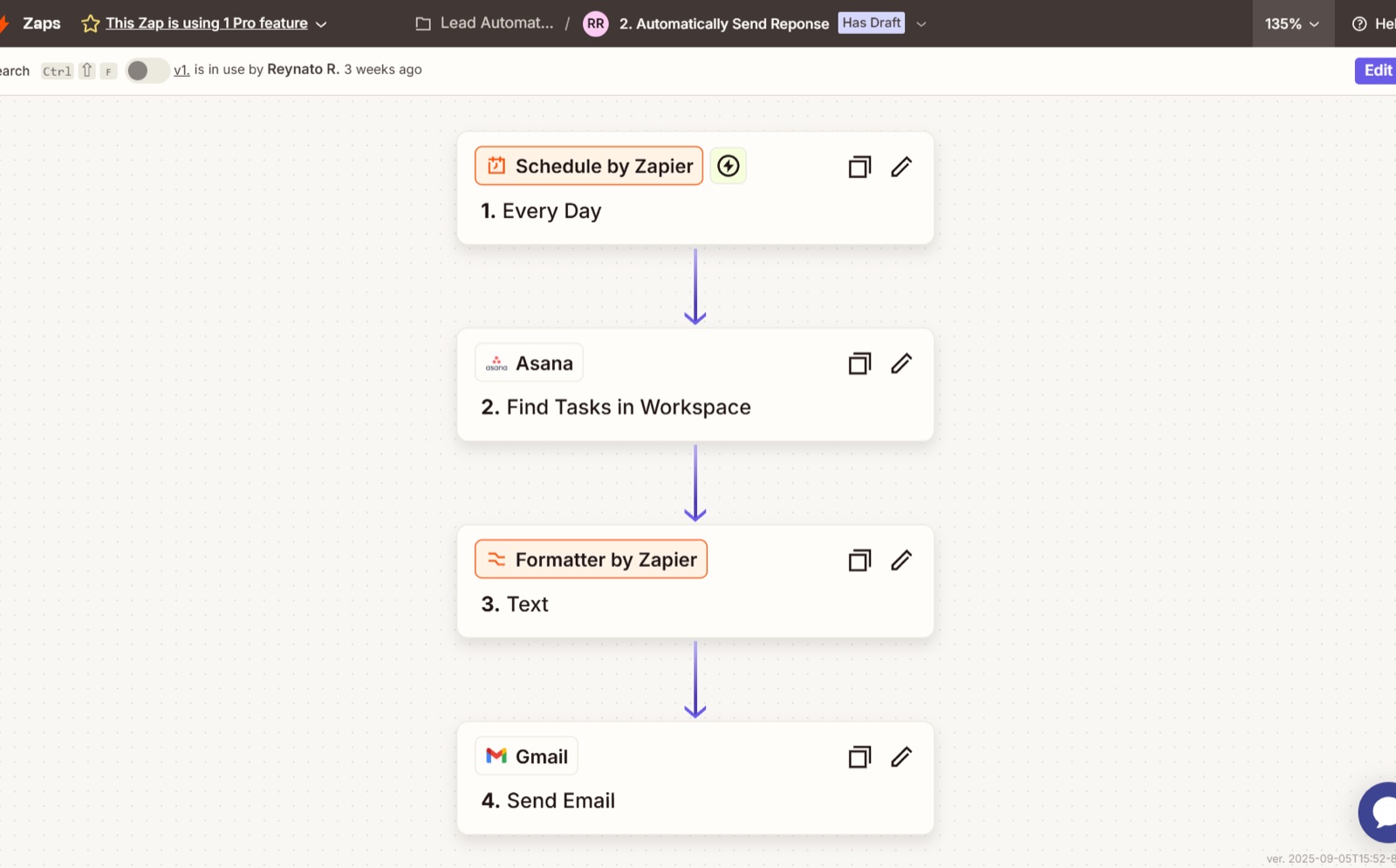This screenshot has height=868, width=1396.
Task: Select the '2. Find Tasks in Workspace' text
Action: (616, 407)
